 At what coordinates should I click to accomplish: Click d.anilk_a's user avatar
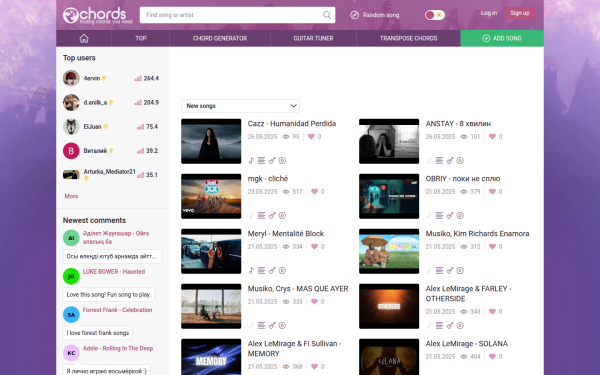tap(71, 103)
